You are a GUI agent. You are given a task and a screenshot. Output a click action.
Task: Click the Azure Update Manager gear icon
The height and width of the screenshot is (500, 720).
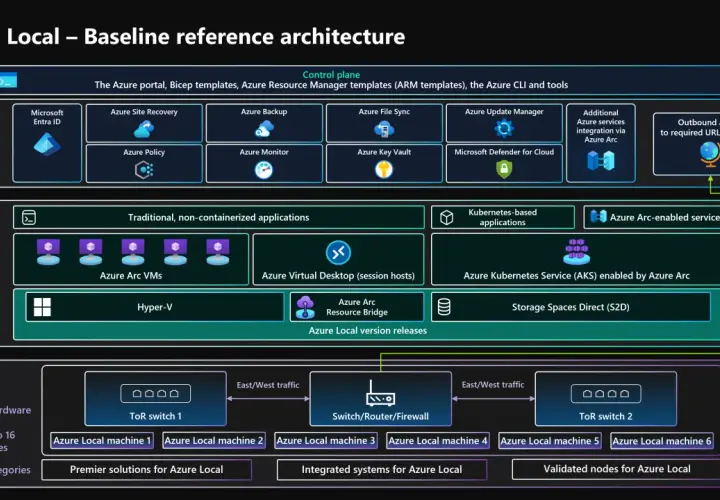(504, 129)
